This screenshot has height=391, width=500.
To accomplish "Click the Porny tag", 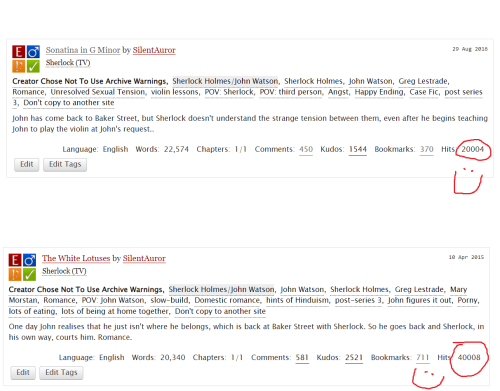I will pyautogui.click(x=467, y=300).
